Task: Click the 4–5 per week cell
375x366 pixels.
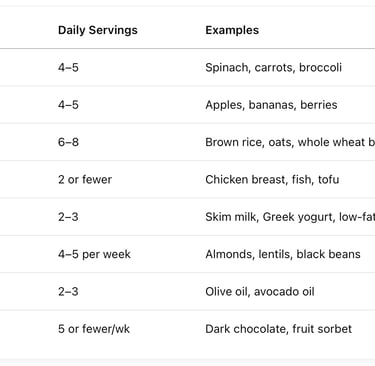Action: pos(94,254)
